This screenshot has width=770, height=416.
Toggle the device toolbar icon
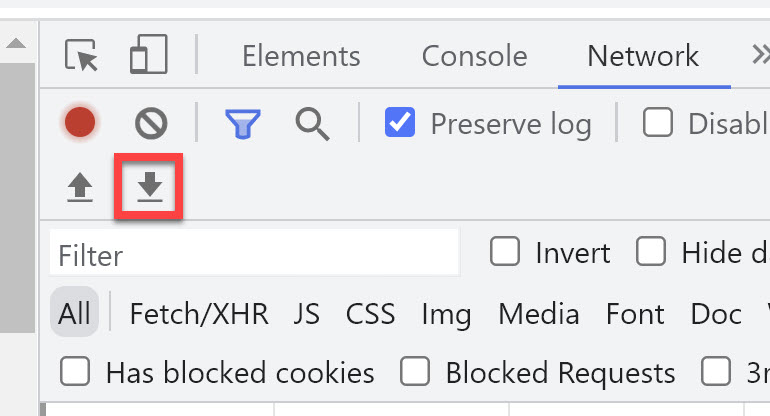tap(147, 55)
